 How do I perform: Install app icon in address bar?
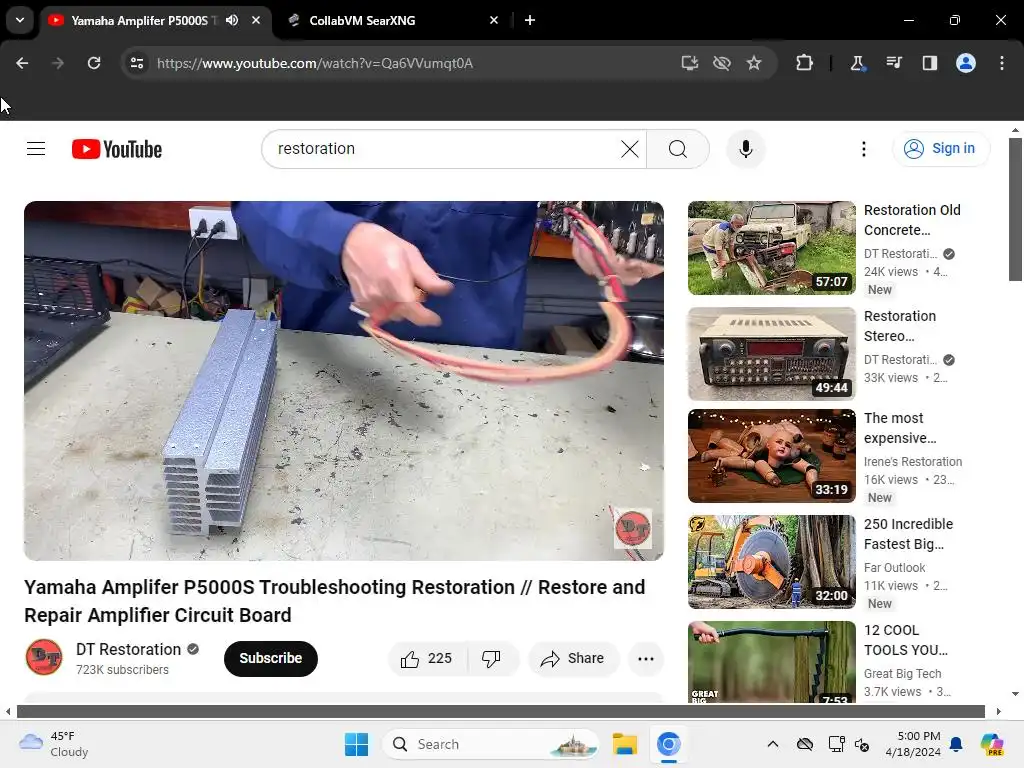pyautogui.click(x=690, y=63)
